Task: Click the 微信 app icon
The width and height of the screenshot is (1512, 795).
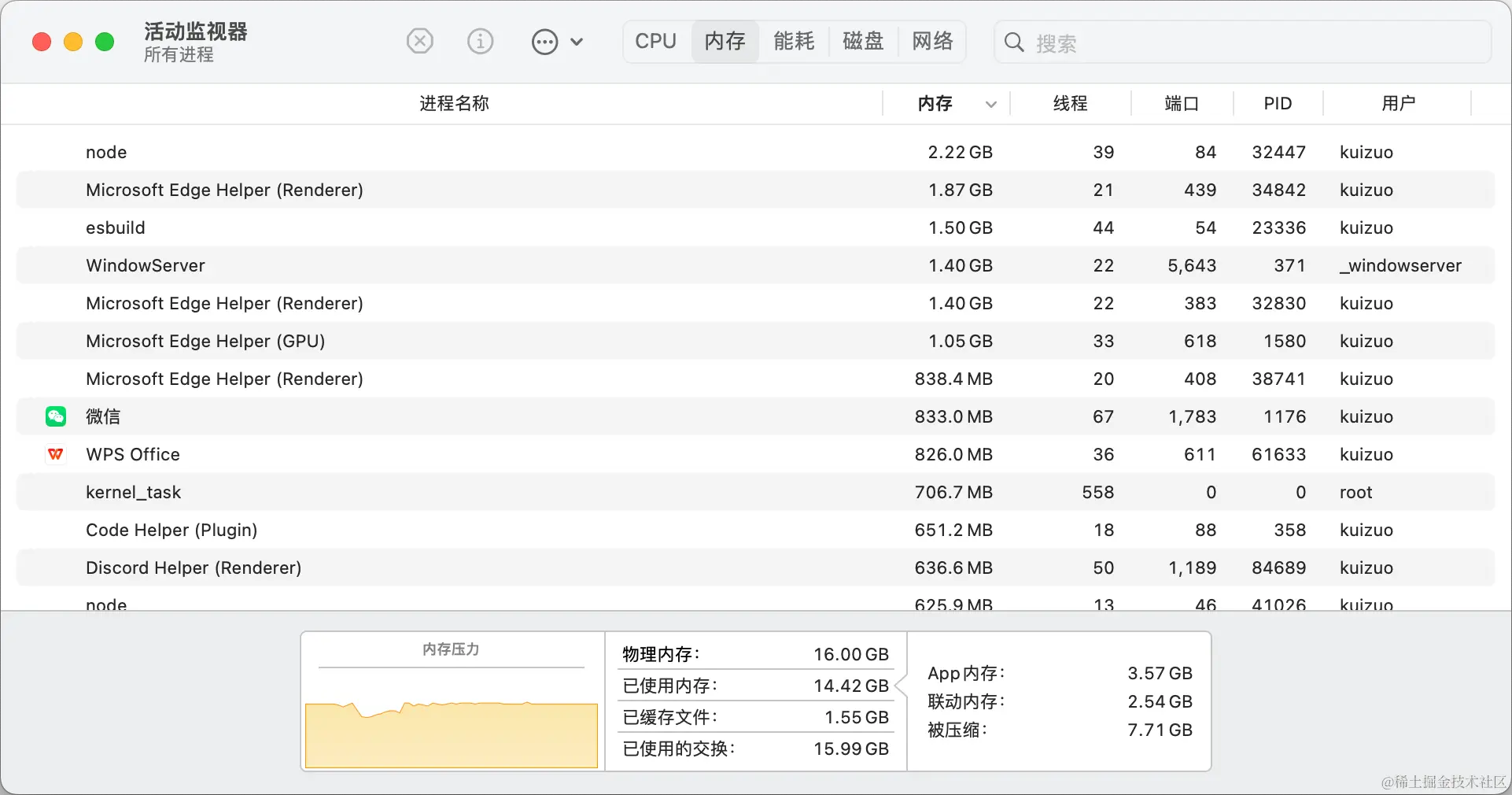Action: (56, 416)
